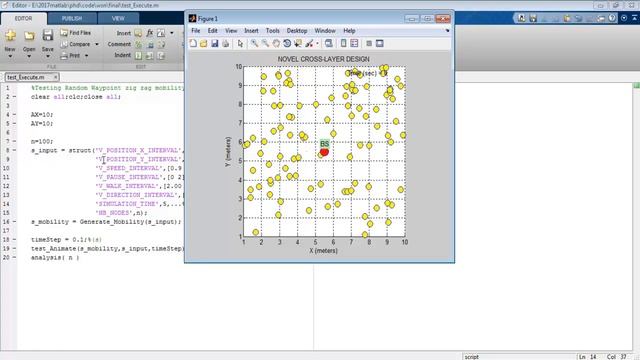Switch to the EDITOR ribbon tab
Image resolution: width=640 pixels, height=360 pixels.
[x=24, y=18]
